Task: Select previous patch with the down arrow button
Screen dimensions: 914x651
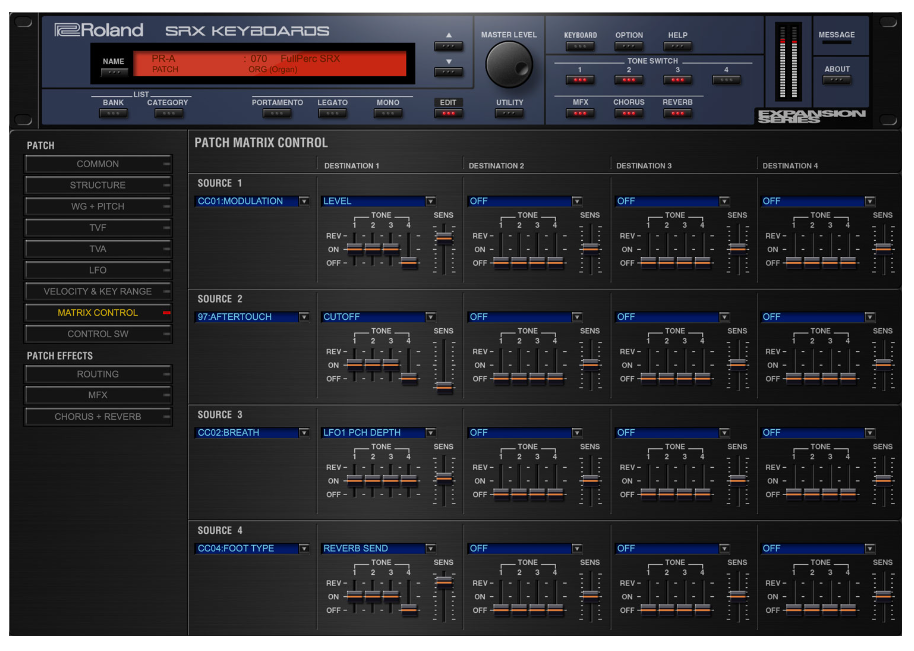Action: [x=448, y=72]
